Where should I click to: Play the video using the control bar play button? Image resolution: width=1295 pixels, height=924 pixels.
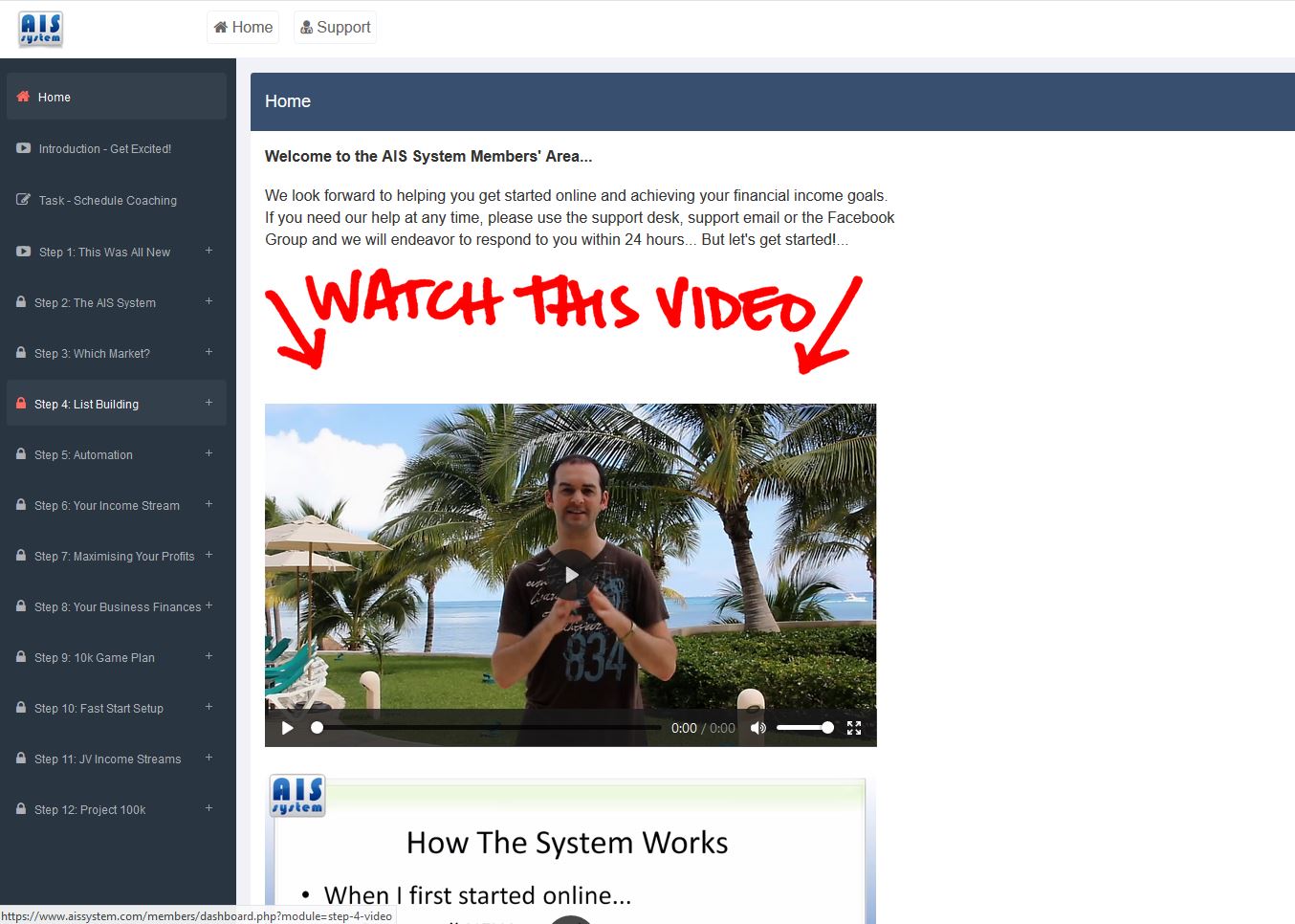(x=287, y=728)
